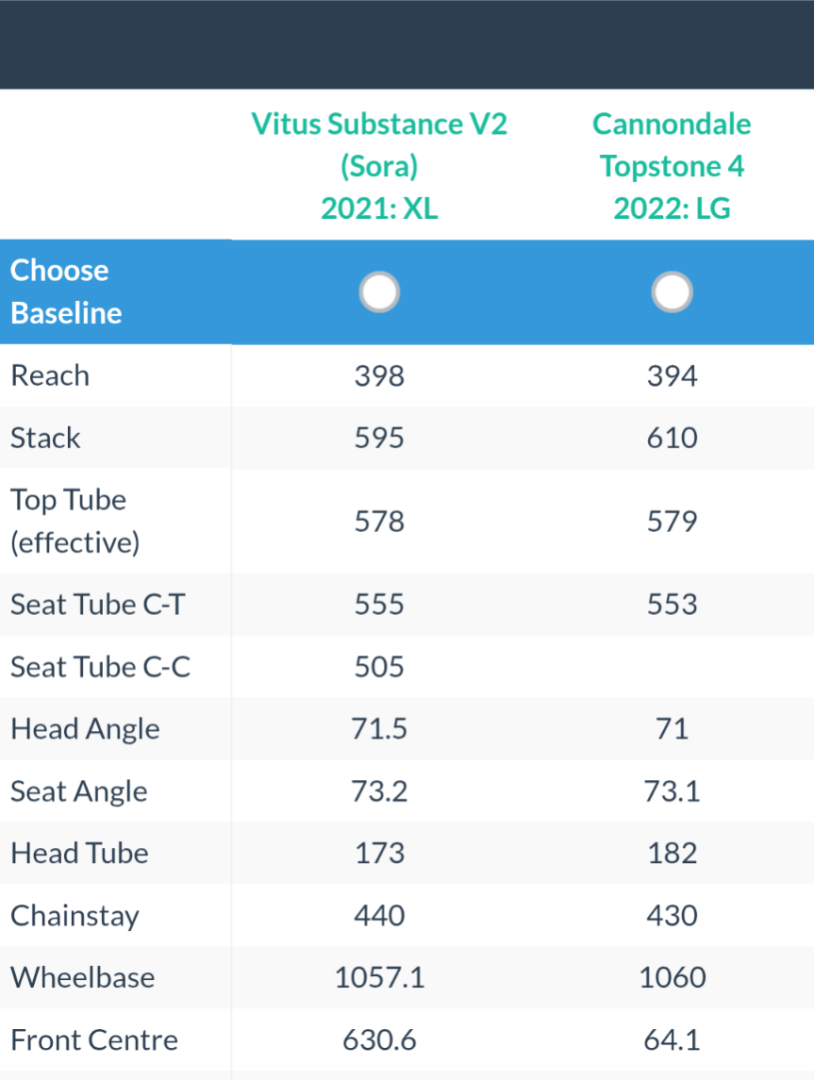814x1080 pixels.
Task: Select the Wheelbase row label
Action: (83, 977)
